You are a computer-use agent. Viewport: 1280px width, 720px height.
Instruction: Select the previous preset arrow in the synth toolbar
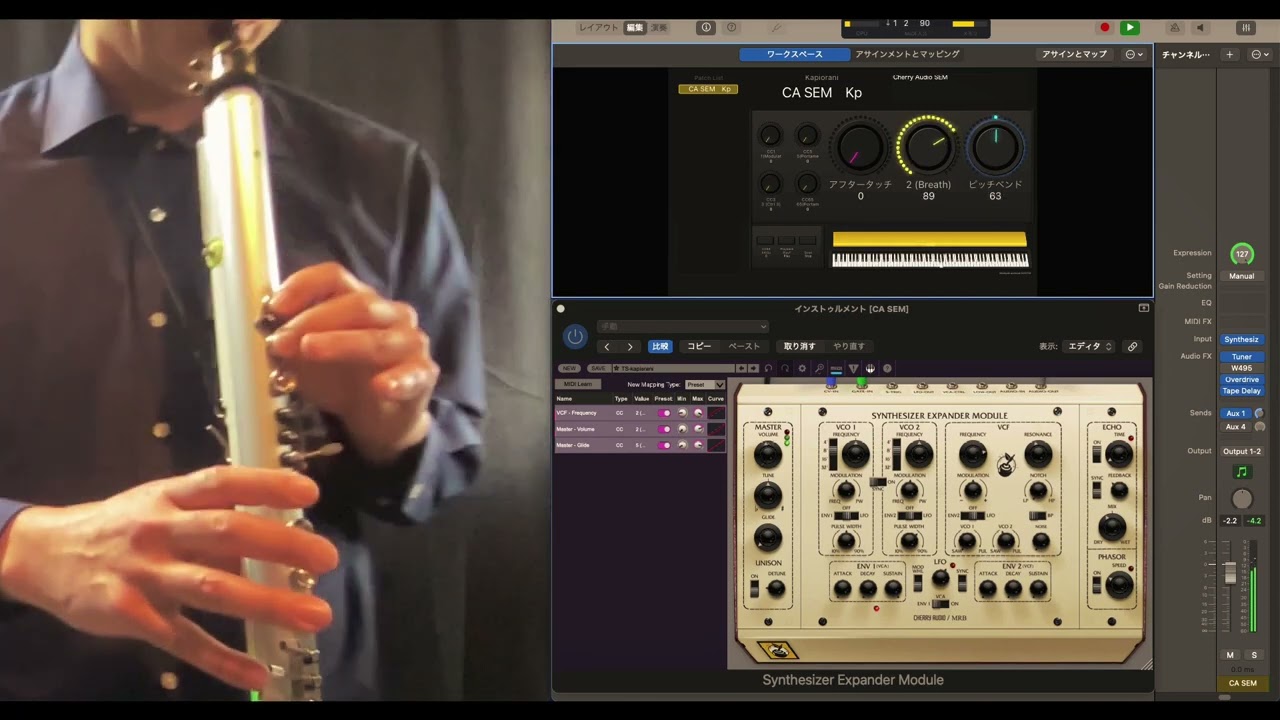point(740,368)
